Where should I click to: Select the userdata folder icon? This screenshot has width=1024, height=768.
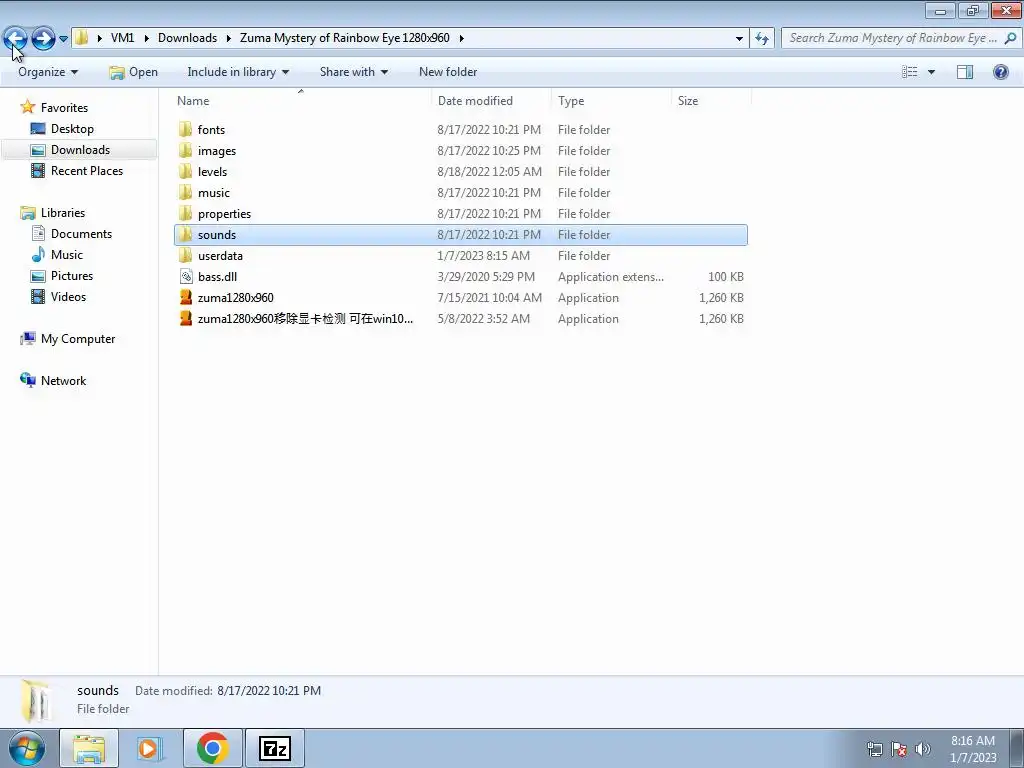tap(185, 255)
